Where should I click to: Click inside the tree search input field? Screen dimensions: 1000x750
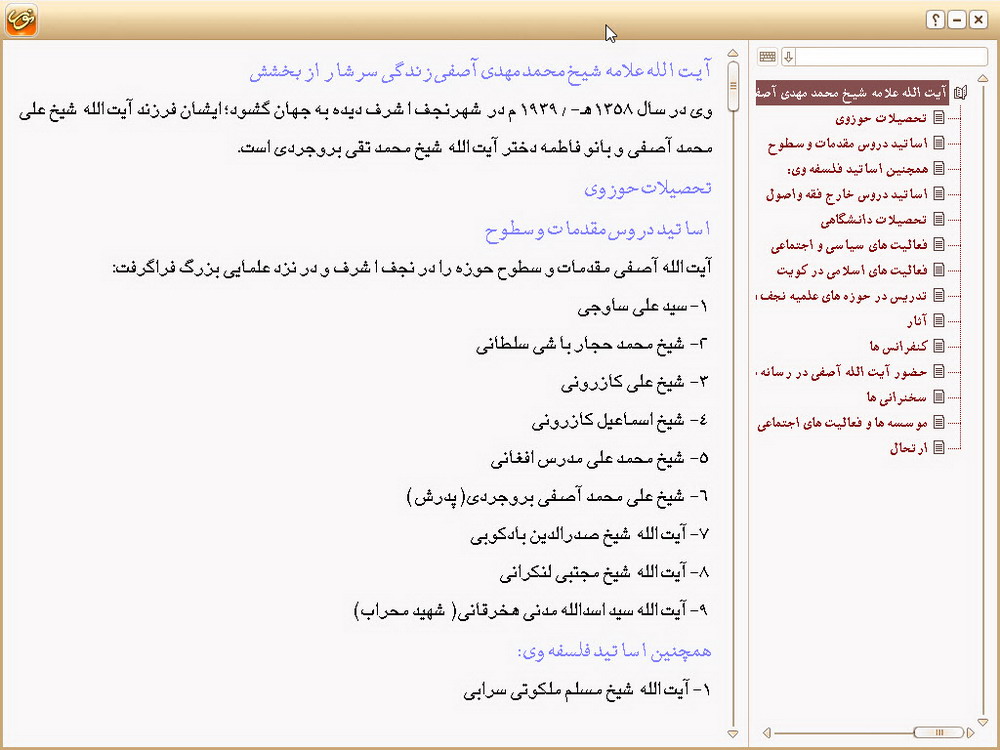[x=890, y=57]
